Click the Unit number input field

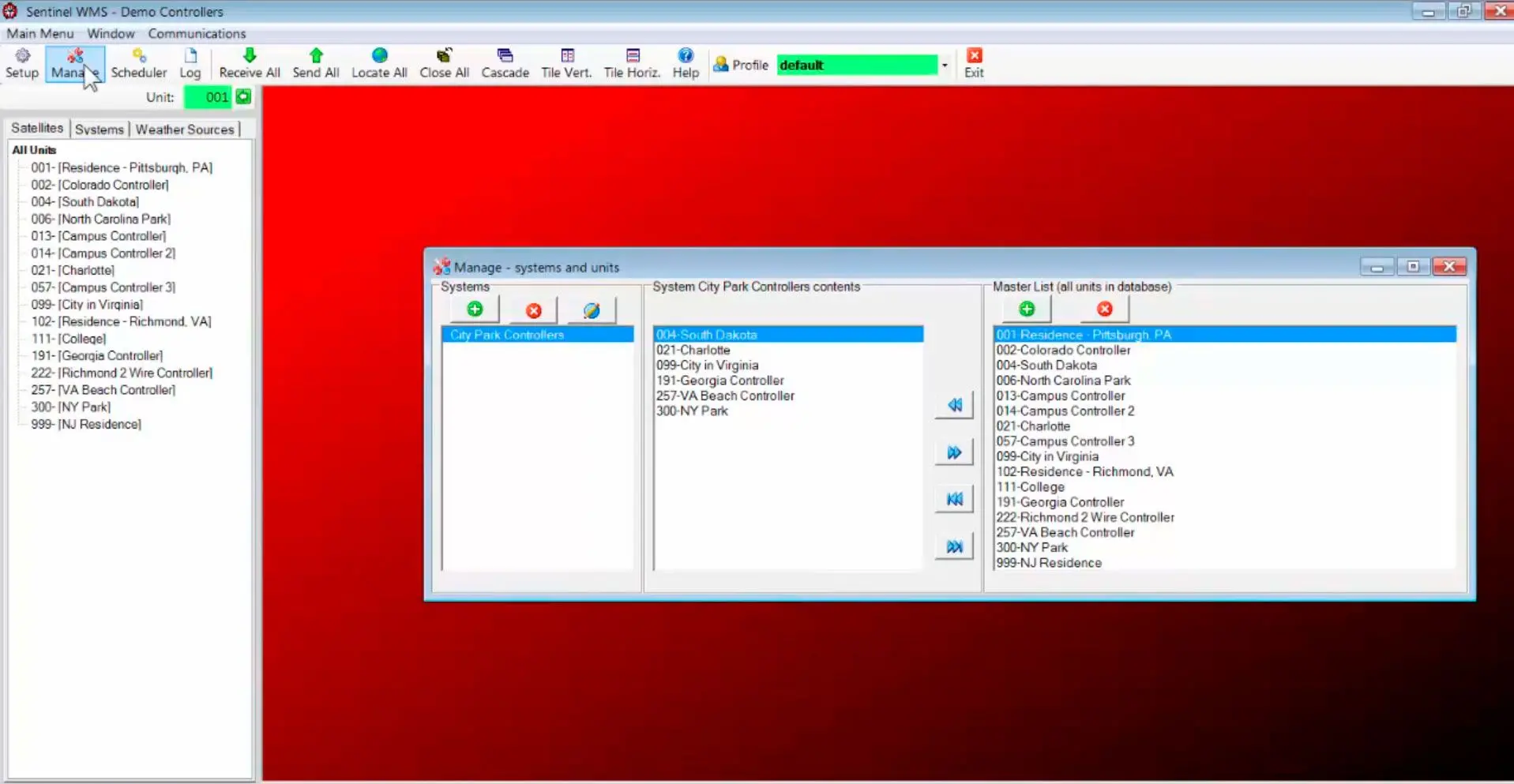208,97
